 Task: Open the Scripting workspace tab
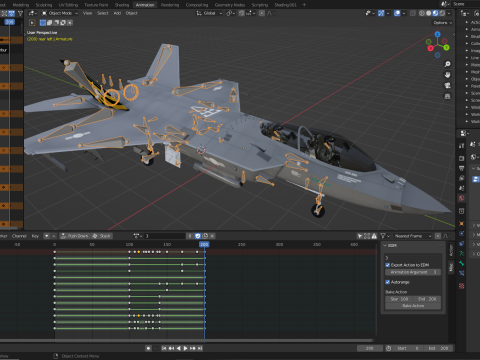click(260, 5)
